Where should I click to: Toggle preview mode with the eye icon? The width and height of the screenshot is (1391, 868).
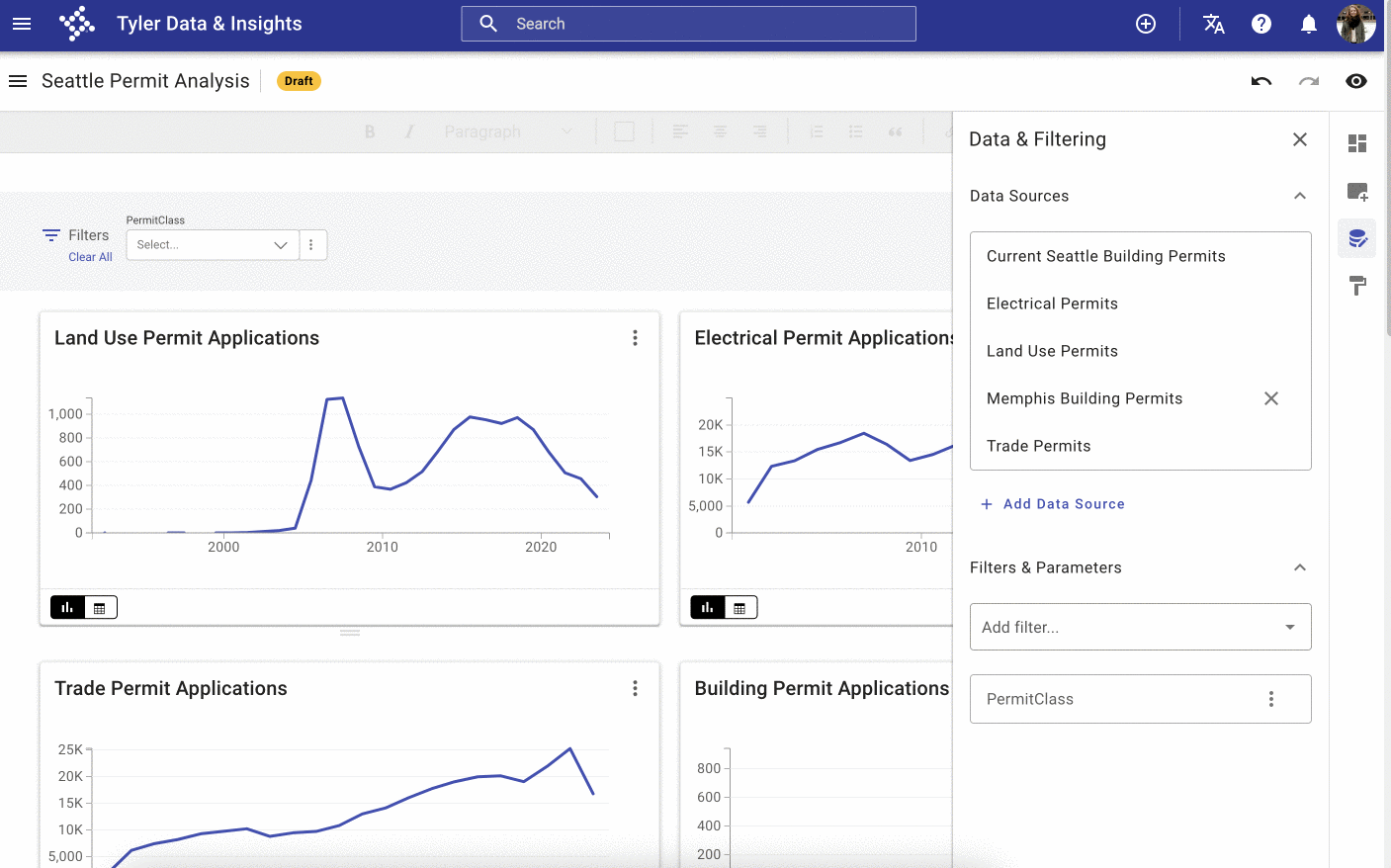(x=1355, y=81)
